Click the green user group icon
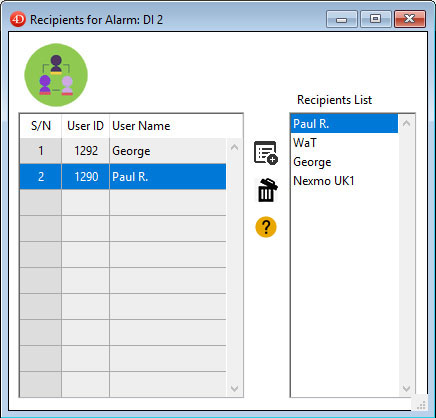The image size is (436, 418). [56, 75]
